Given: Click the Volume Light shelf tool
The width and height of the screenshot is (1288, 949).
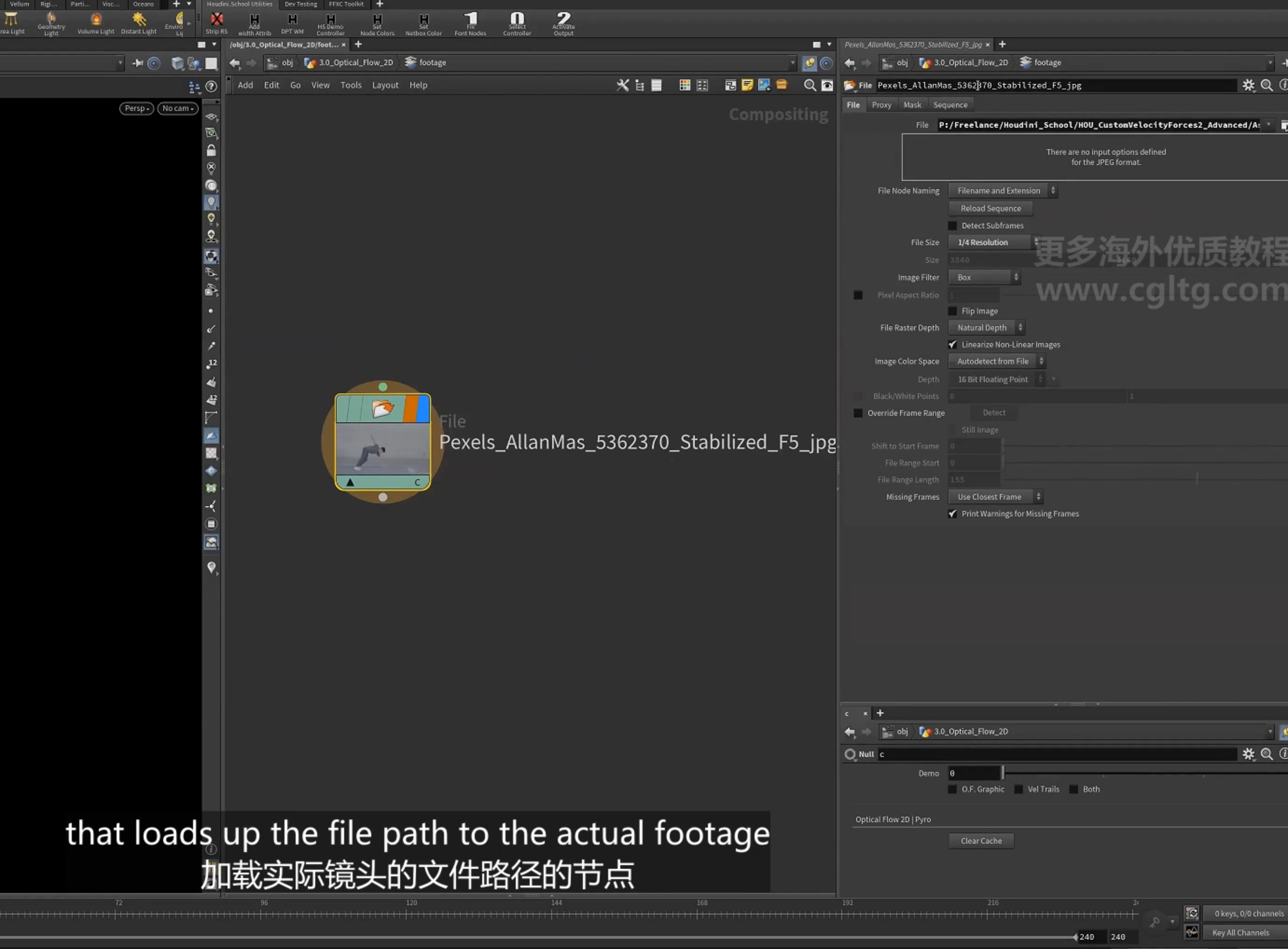Looking at the screenshot, I should [96, 23].
